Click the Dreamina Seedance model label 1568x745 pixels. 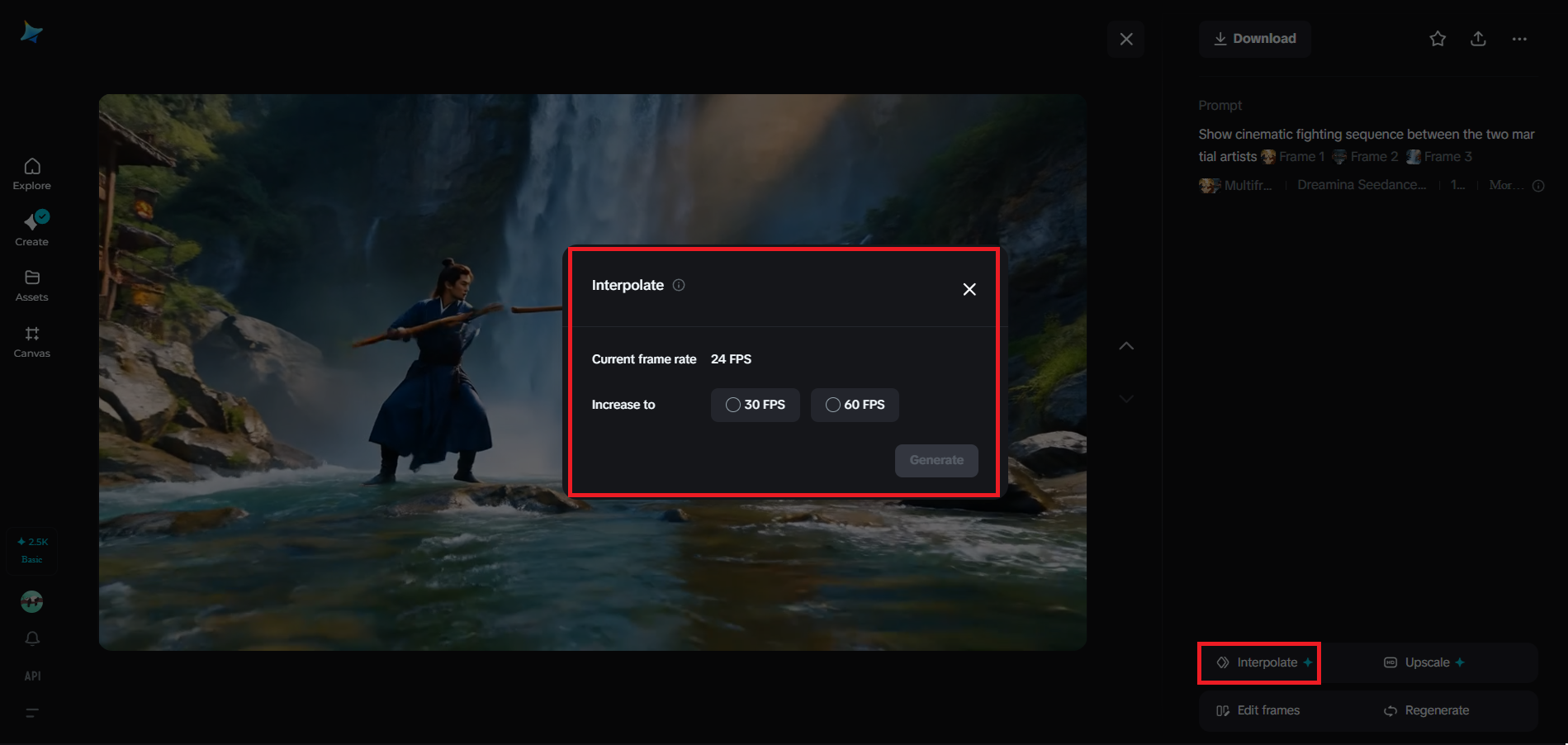coord(1362,185)
